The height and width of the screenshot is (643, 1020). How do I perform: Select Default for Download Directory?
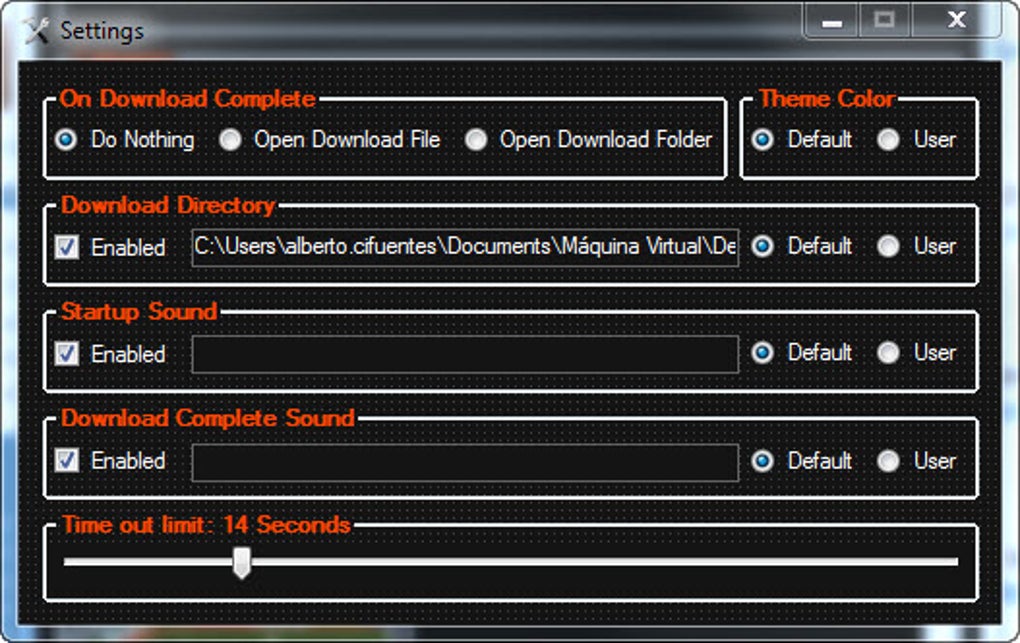click(x=763, y=247)
